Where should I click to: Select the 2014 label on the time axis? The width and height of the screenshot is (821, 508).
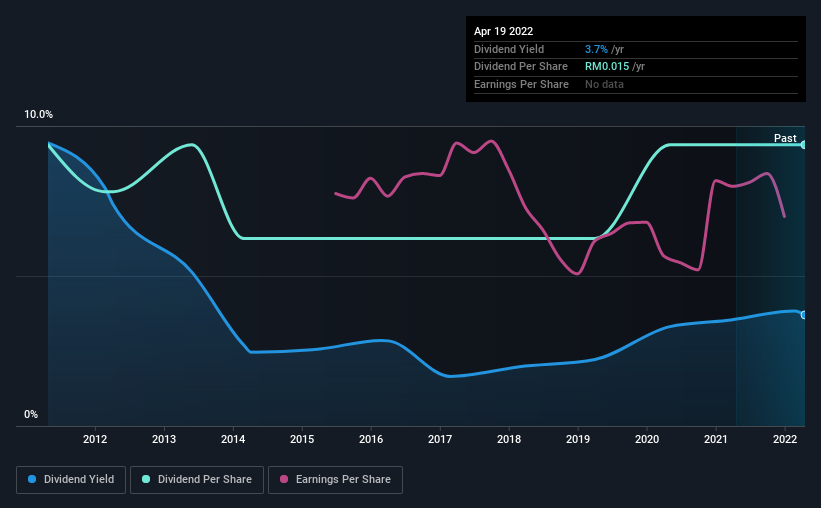click(x=233, y=439)
